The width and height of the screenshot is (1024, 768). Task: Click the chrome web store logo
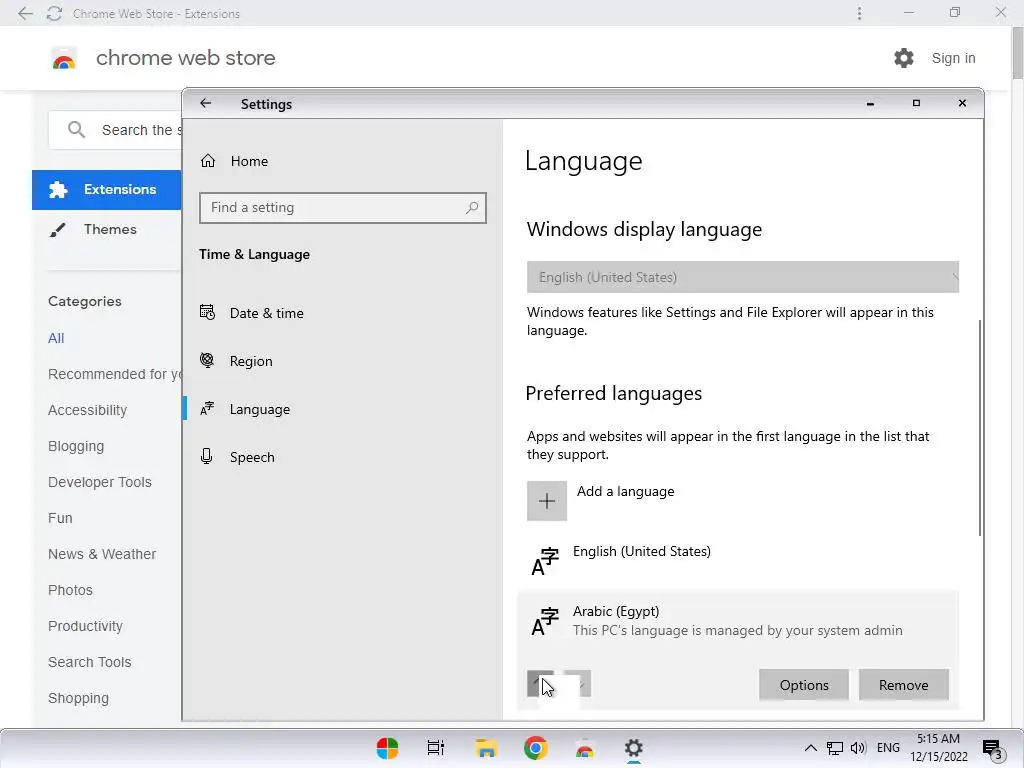click(64, 59)
